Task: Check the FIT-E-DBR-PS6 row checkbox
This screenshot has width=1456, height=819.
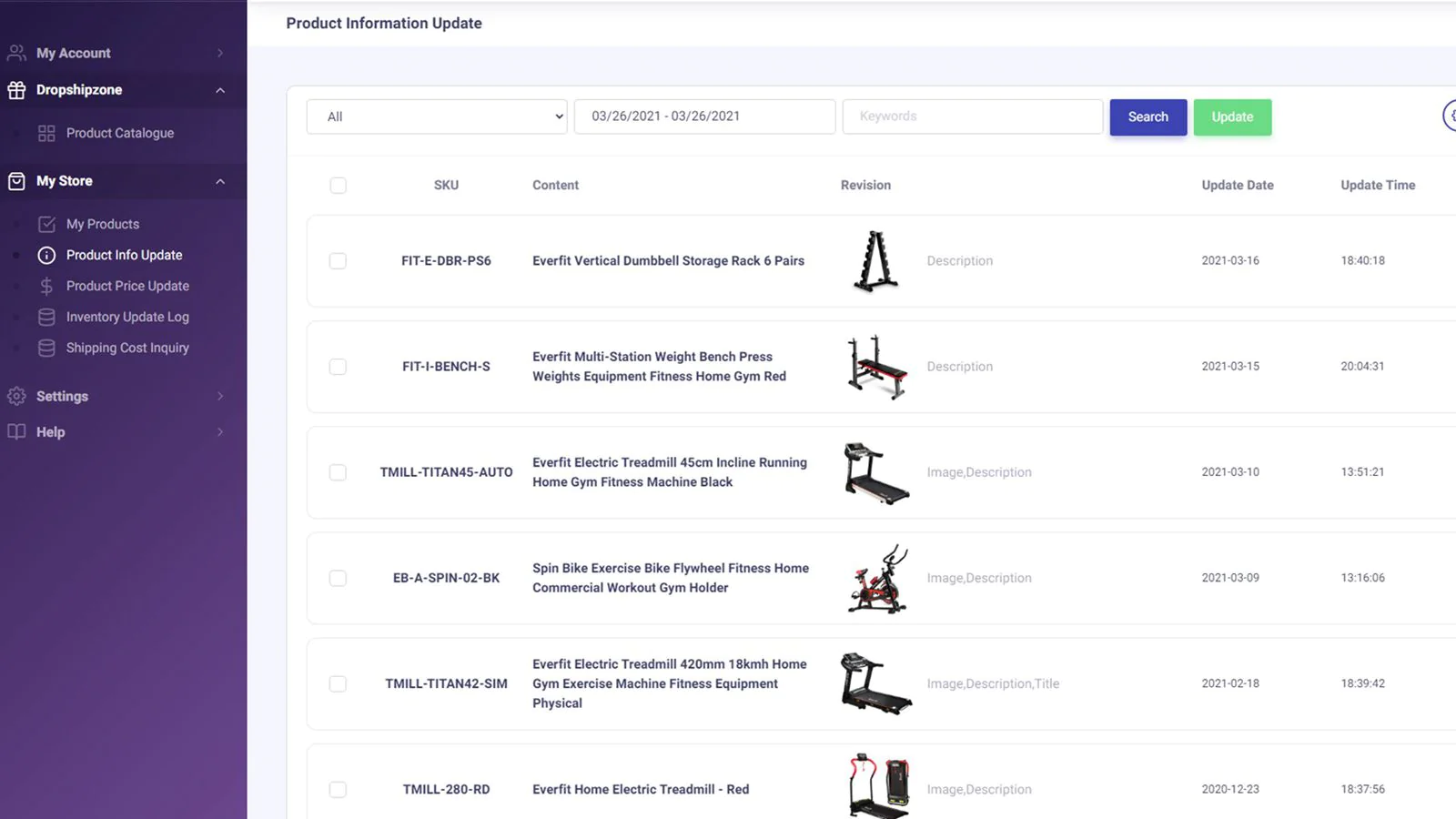Action: click(338, 260)
